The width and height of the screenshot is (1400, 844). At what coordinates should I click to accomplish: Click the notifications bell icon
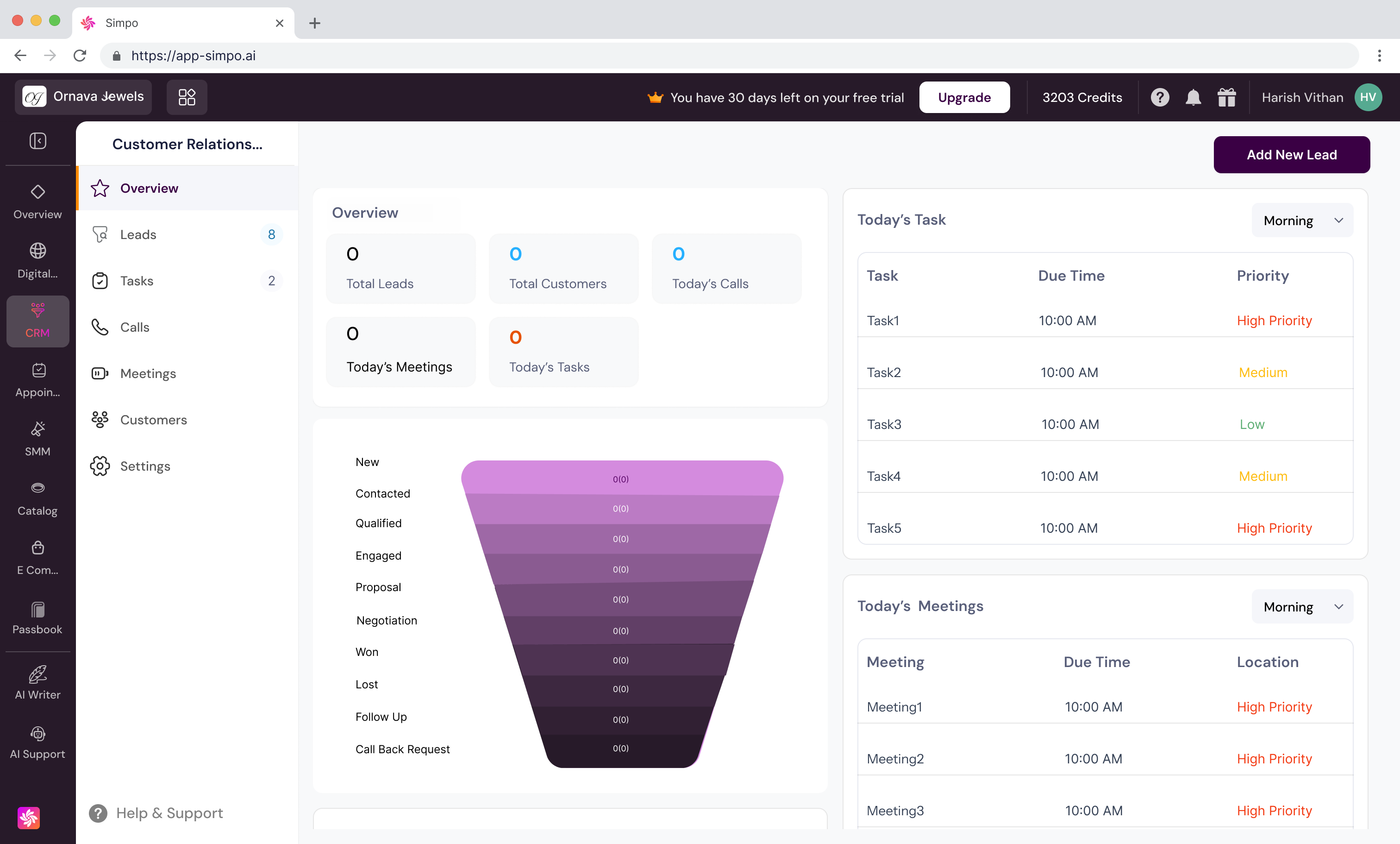[x=1193, y=98]
